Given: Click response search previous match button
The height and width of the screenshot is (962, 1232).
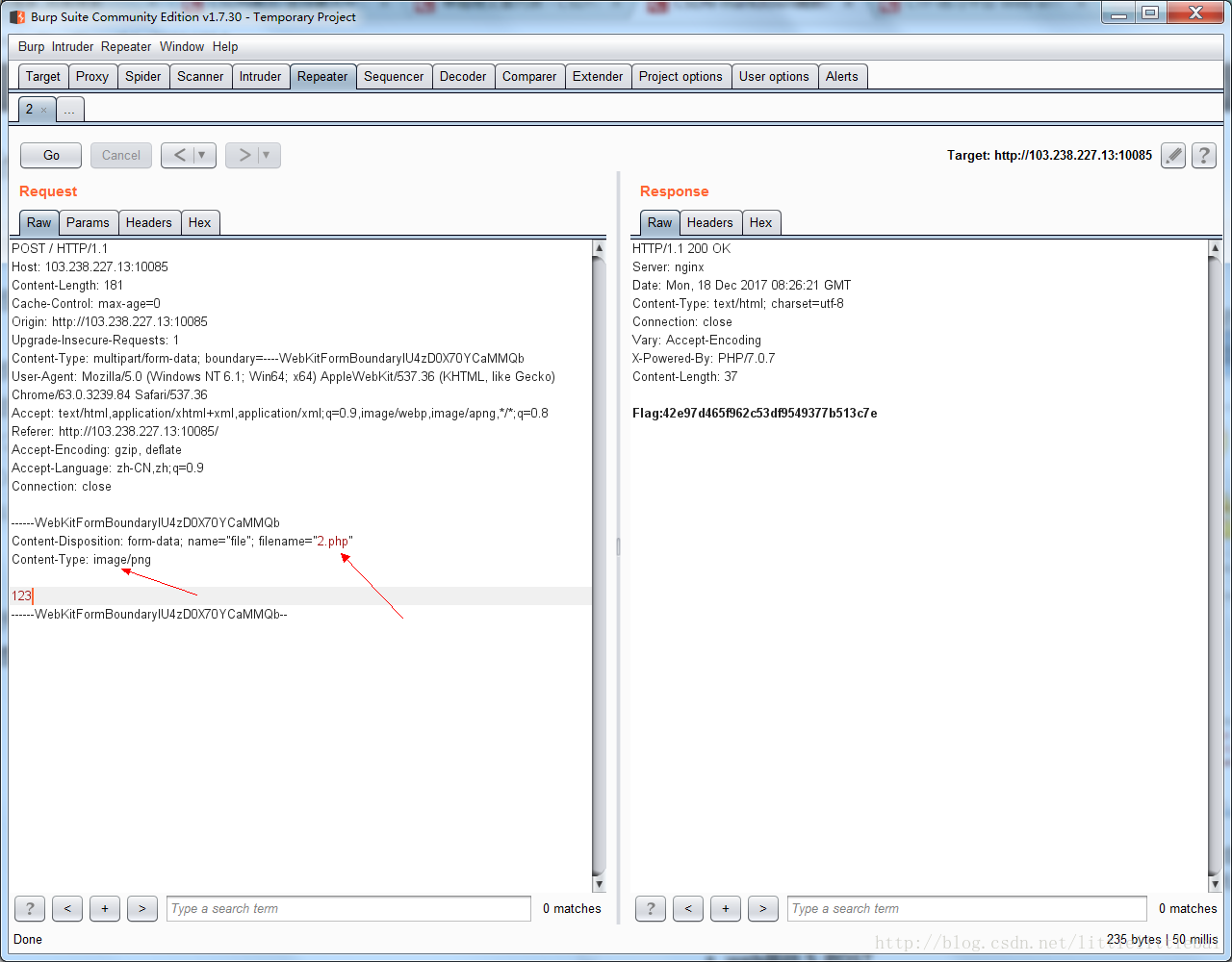Looking at the screenshot, I should (x=688, y=908).
